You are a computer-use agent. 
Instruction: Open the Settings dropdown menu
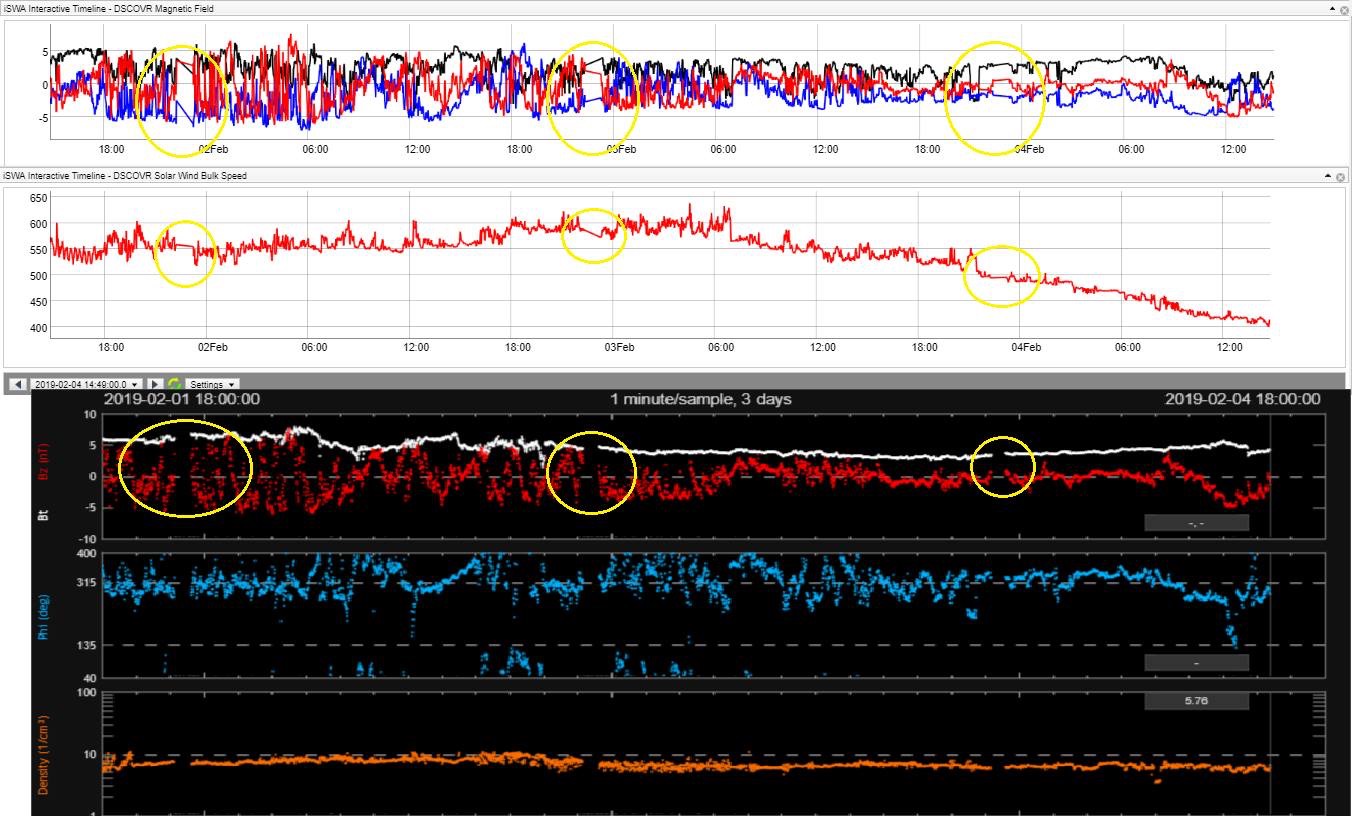pyautogui.click(x=213, y=384)
